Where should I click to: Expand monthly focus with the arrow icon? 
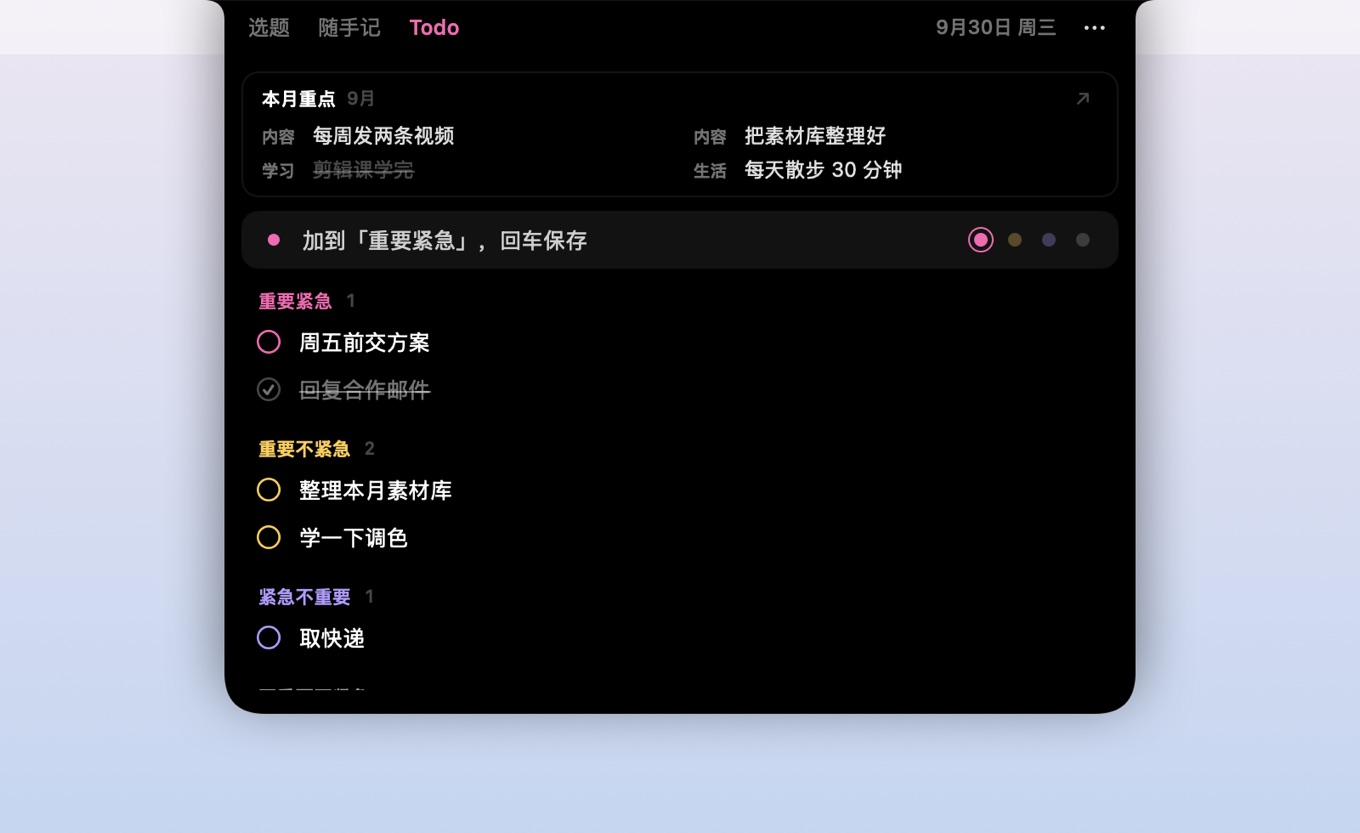pyautogui.click(x=1082, y=99)
